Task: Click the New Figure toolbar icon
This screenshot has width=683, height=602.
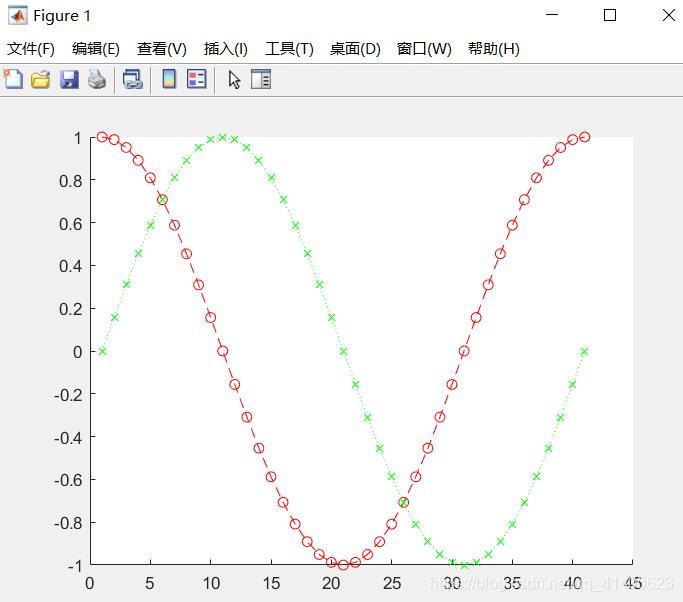Action: 14,79
